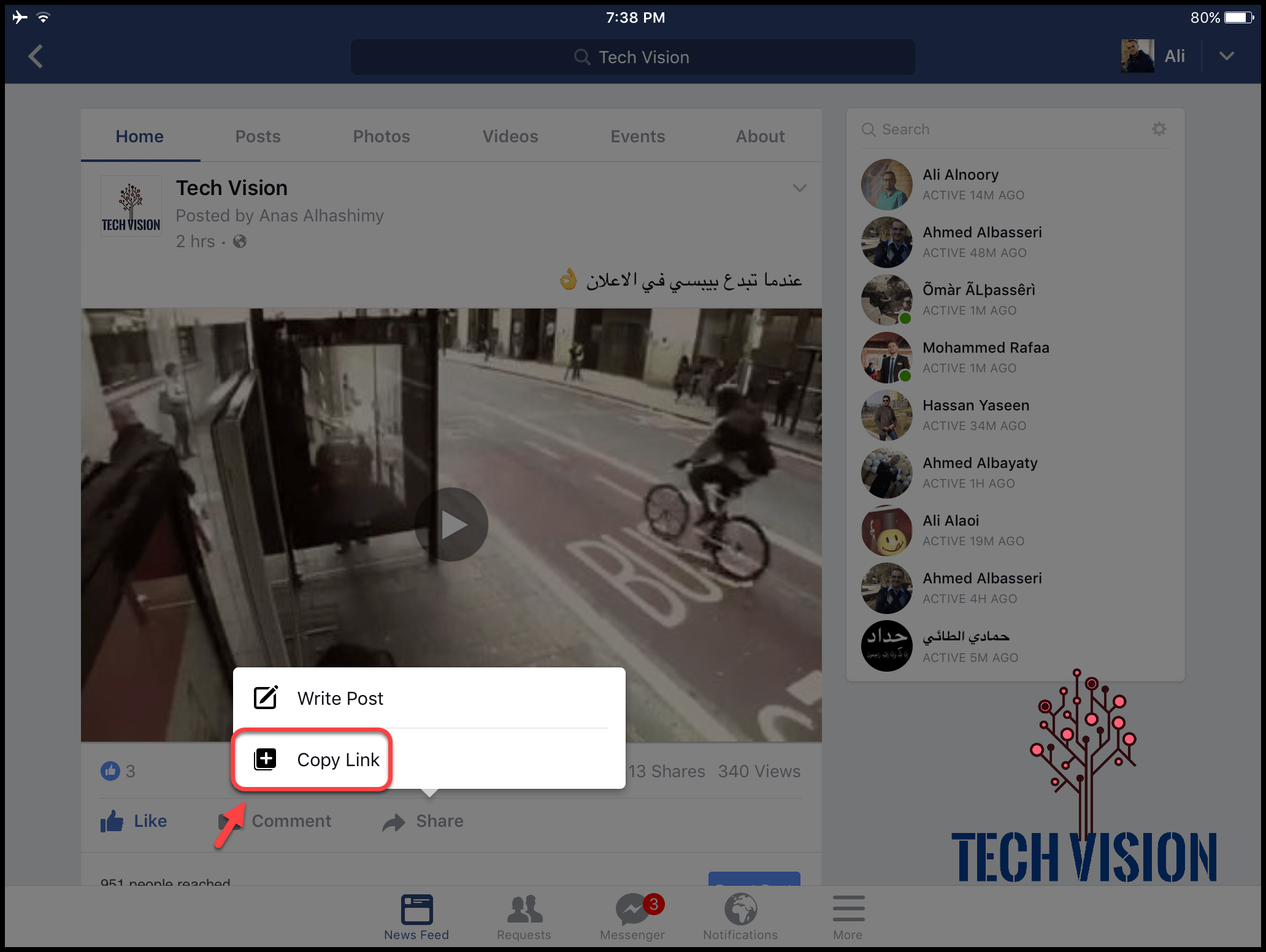This screenshot has height=952, width=1266.
Task: Open chat sidebar settings gear
Action: (x=1159, y=129)
